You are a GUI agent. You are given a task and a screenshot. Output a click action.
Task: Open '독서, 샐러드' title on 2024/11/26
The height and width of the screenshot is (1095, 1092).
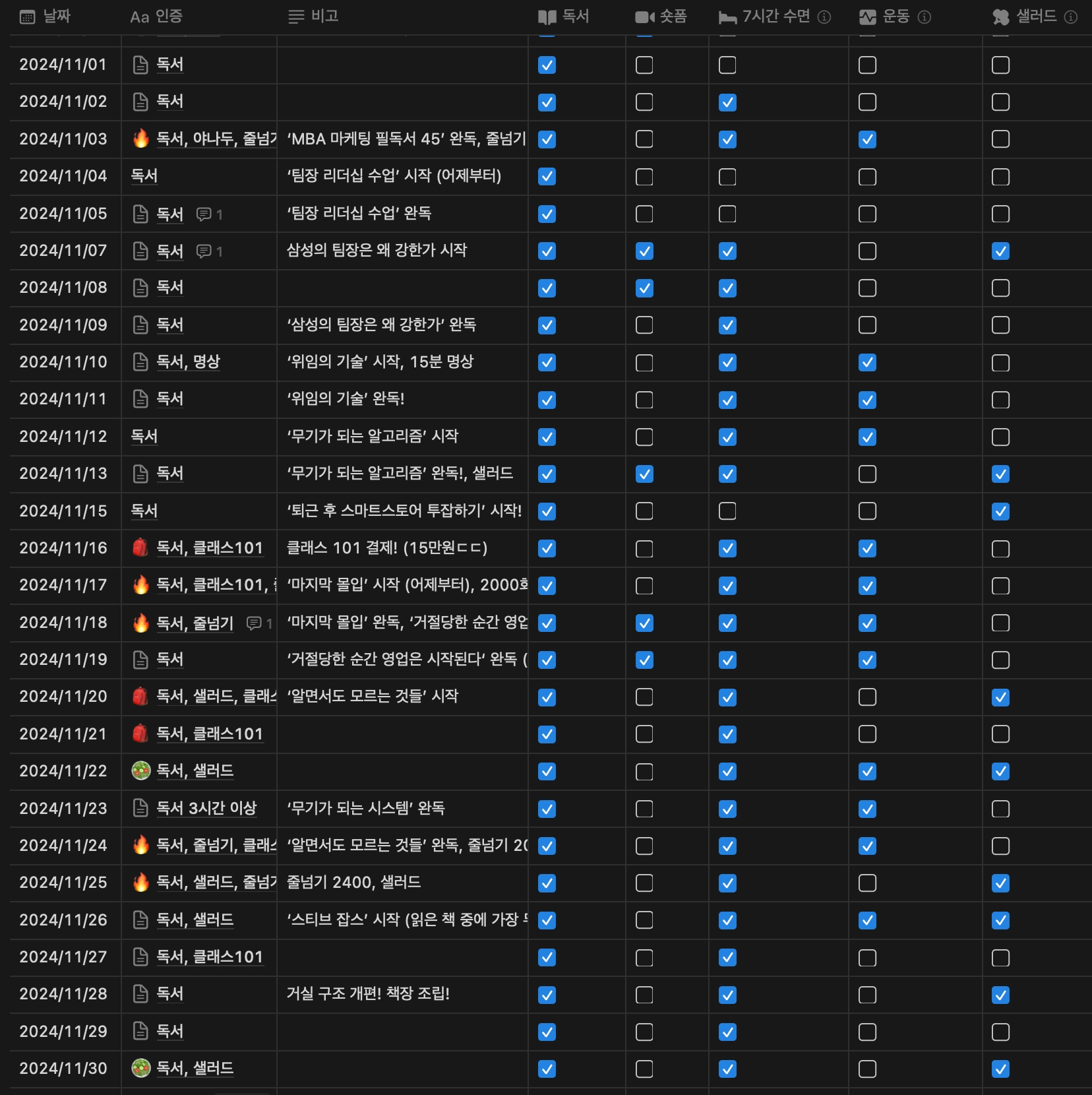(195, 920)
